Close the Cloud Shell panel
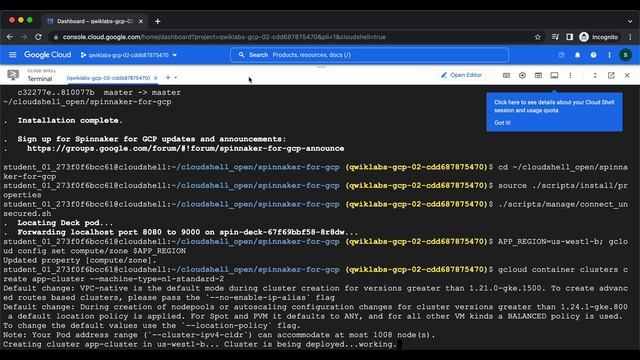Image resolution: width=640 pixels, height=360 pixels. tap(627, 76)
